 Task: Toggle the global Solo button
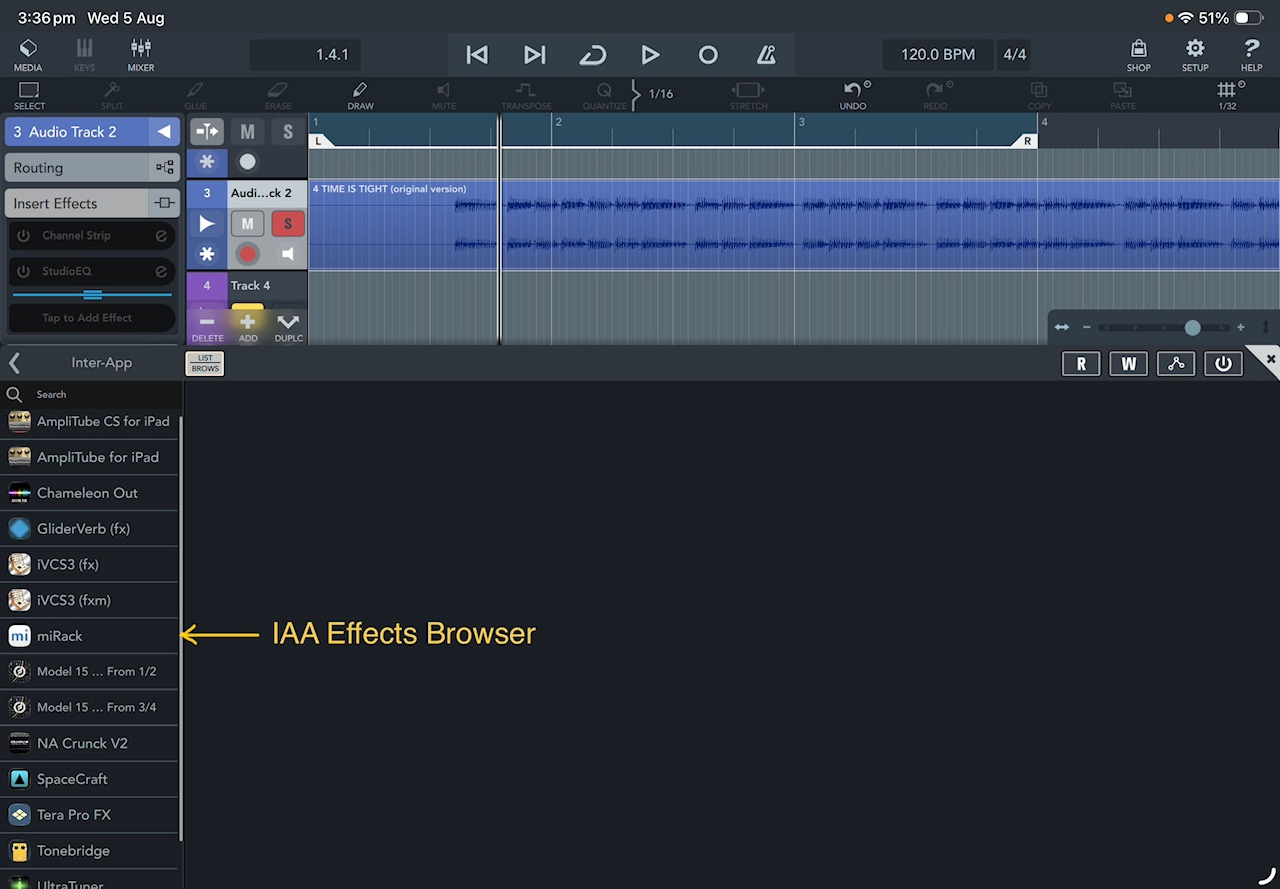point(288,131)
